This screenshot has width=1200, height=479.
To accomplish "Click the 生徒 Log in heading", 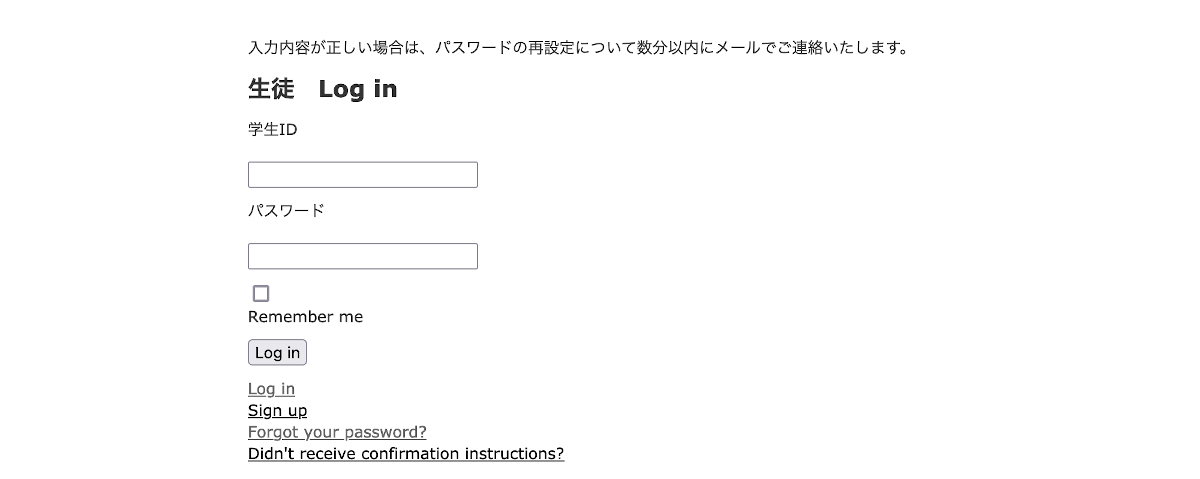I will tap(322, 89).
